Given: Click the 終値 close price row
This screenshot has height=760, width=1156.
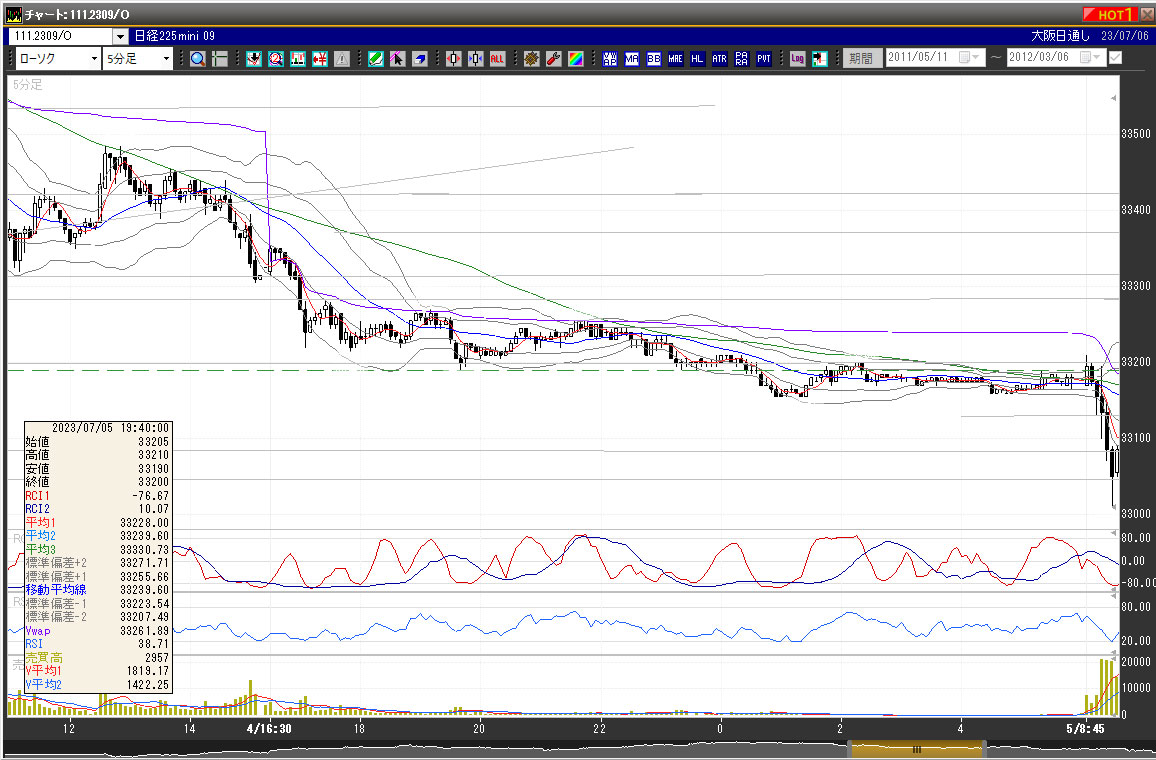Looking at the screenshot, I should (97, 482).
